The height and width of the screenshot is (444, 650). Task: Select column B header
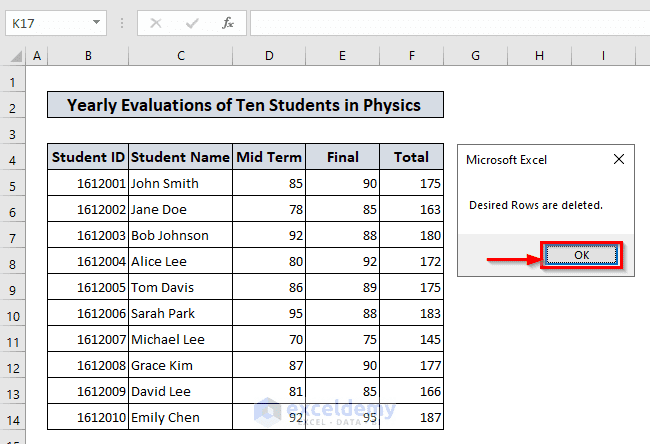(x=88, y=56)
